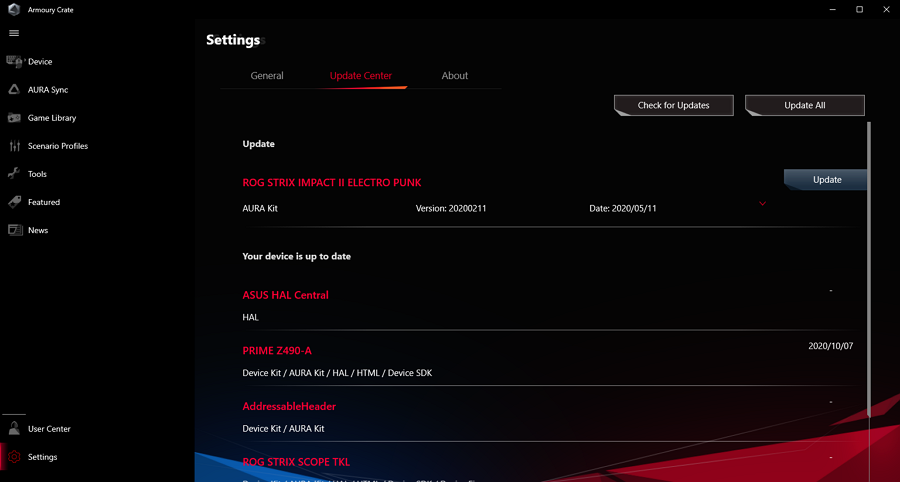Click ROG STRIX IMPACT II ELECTRO PUNK title
900x482 pixels.
[x=332, y=182]
